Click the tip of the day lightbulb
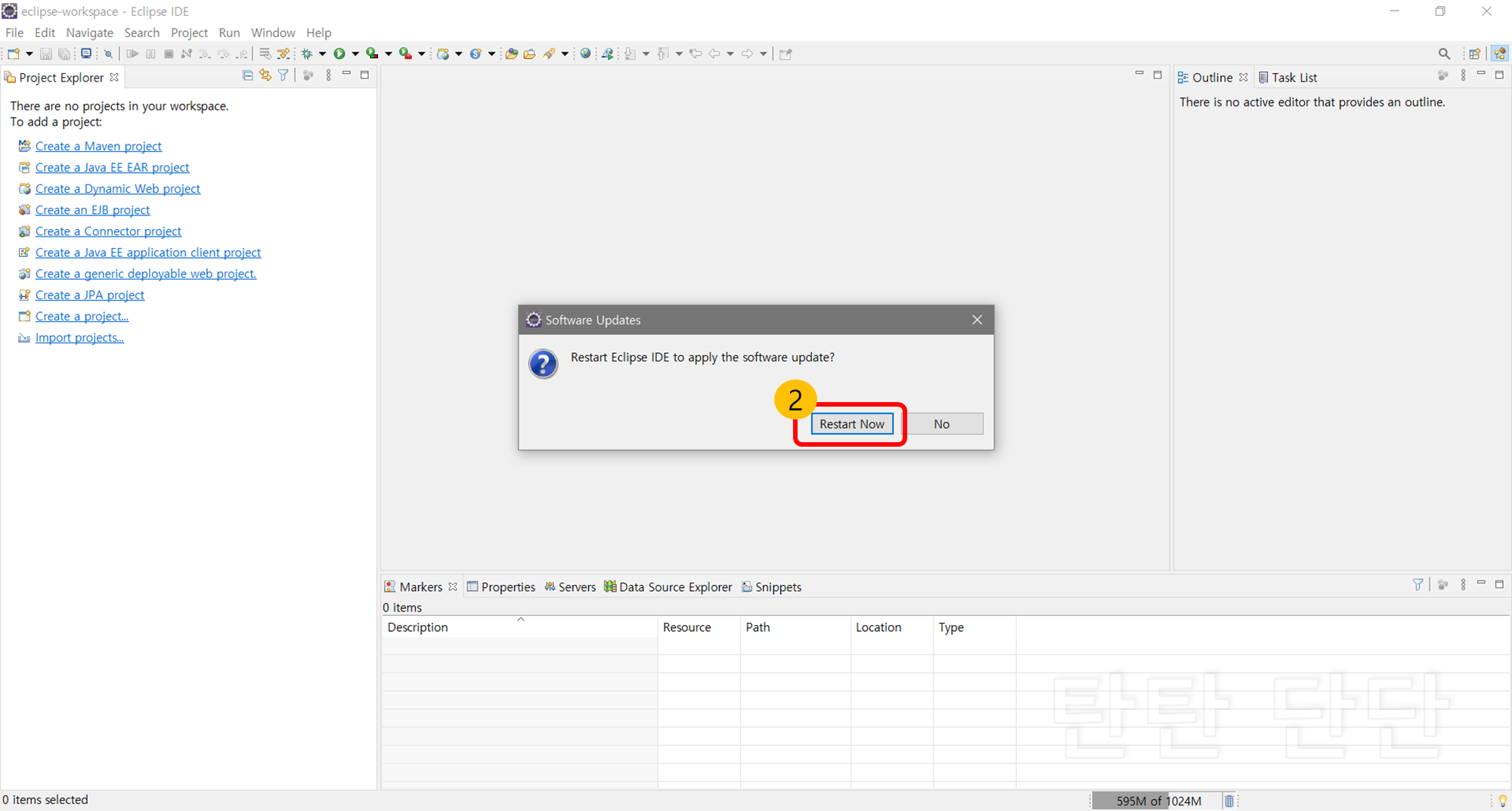 [x=1502, y=801]
